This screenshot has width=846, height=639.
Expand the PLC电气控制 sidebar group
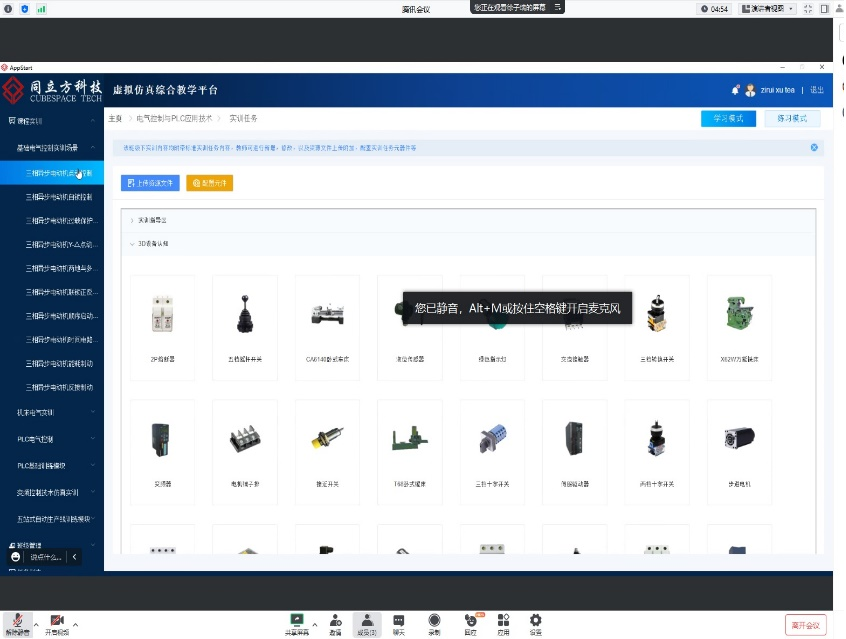(x=52, y=439)
